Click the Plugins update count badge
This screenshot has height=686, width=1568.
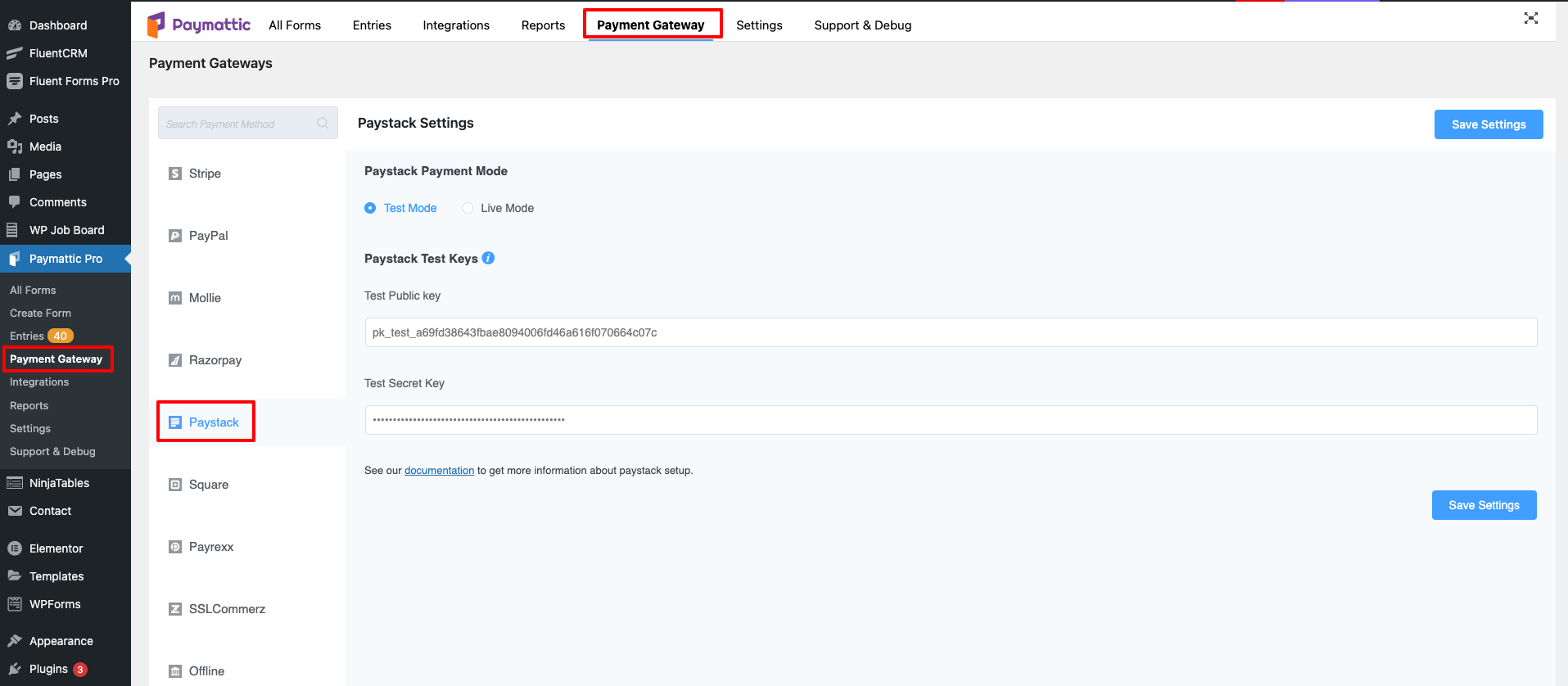coord(80,669)
